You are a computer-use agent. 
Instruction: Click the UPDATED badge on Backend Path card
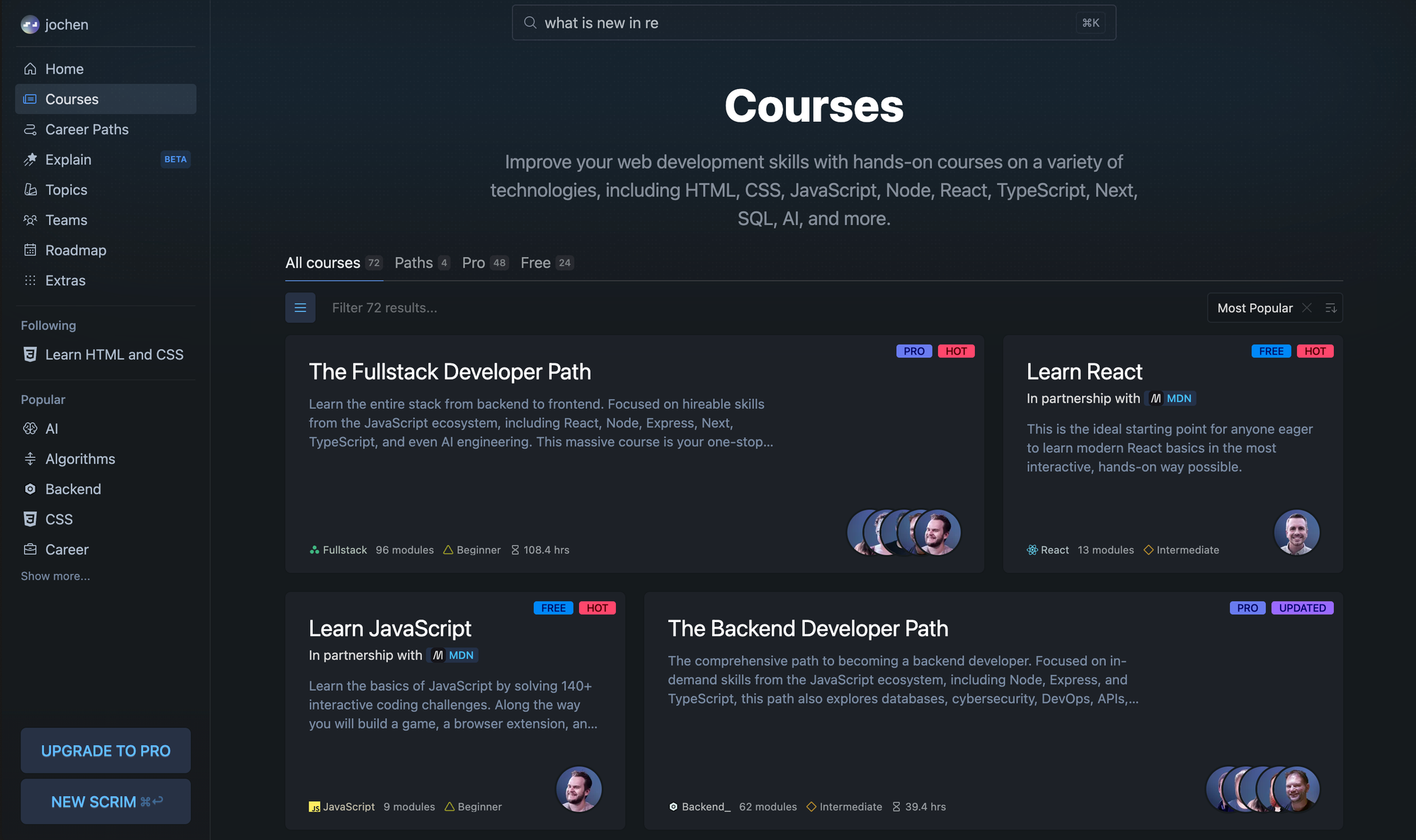[x=1302, y=608]
